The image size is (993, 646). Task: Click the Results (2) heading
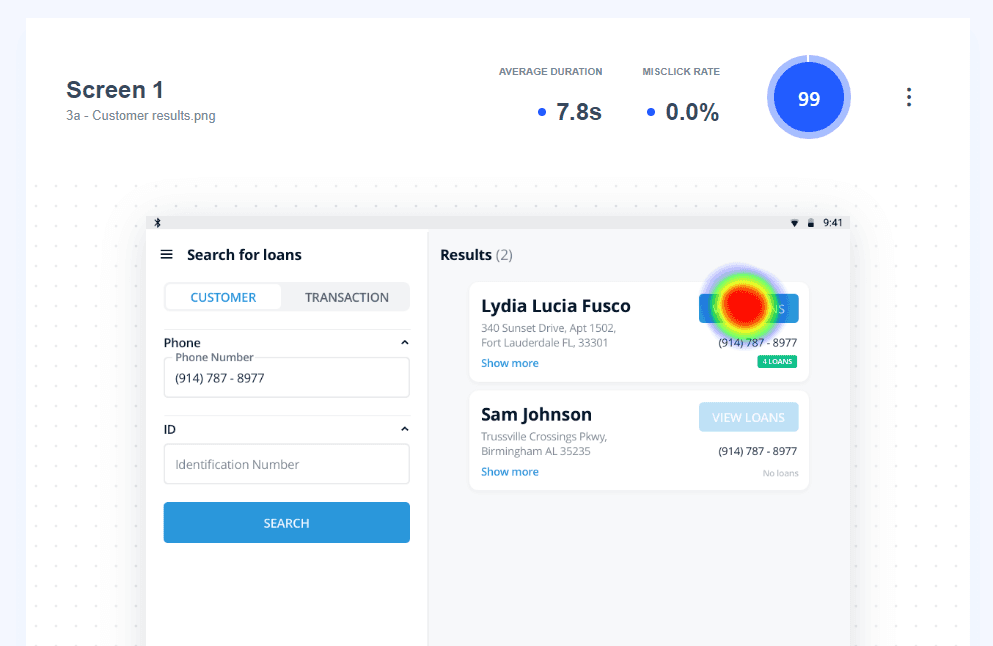[x=476, y=255]
